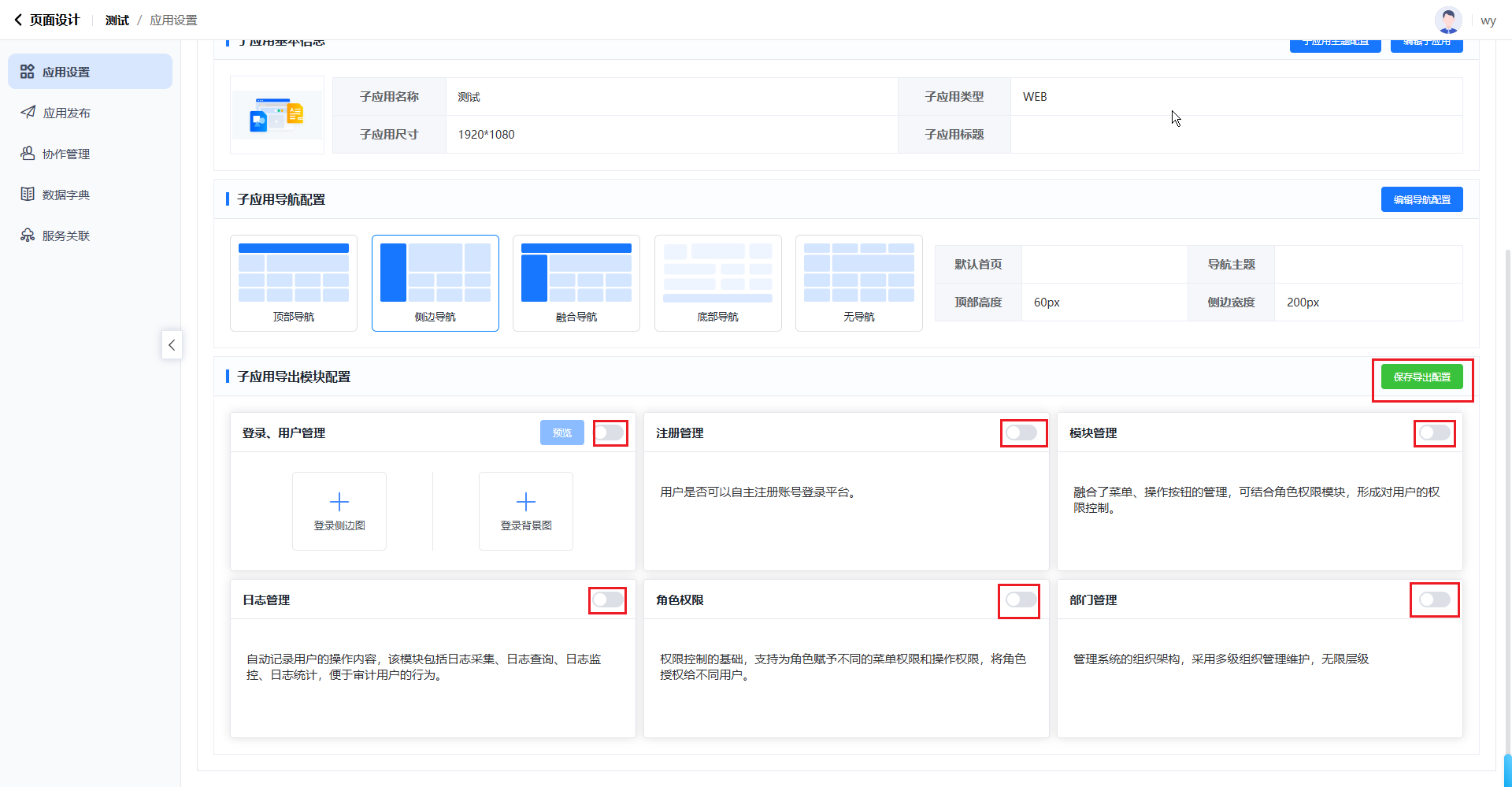The height and width of the screenshot is (787, 1512).
Task: Toggle the 登录、用户管理 switch
Action: (x=610, y=432)
